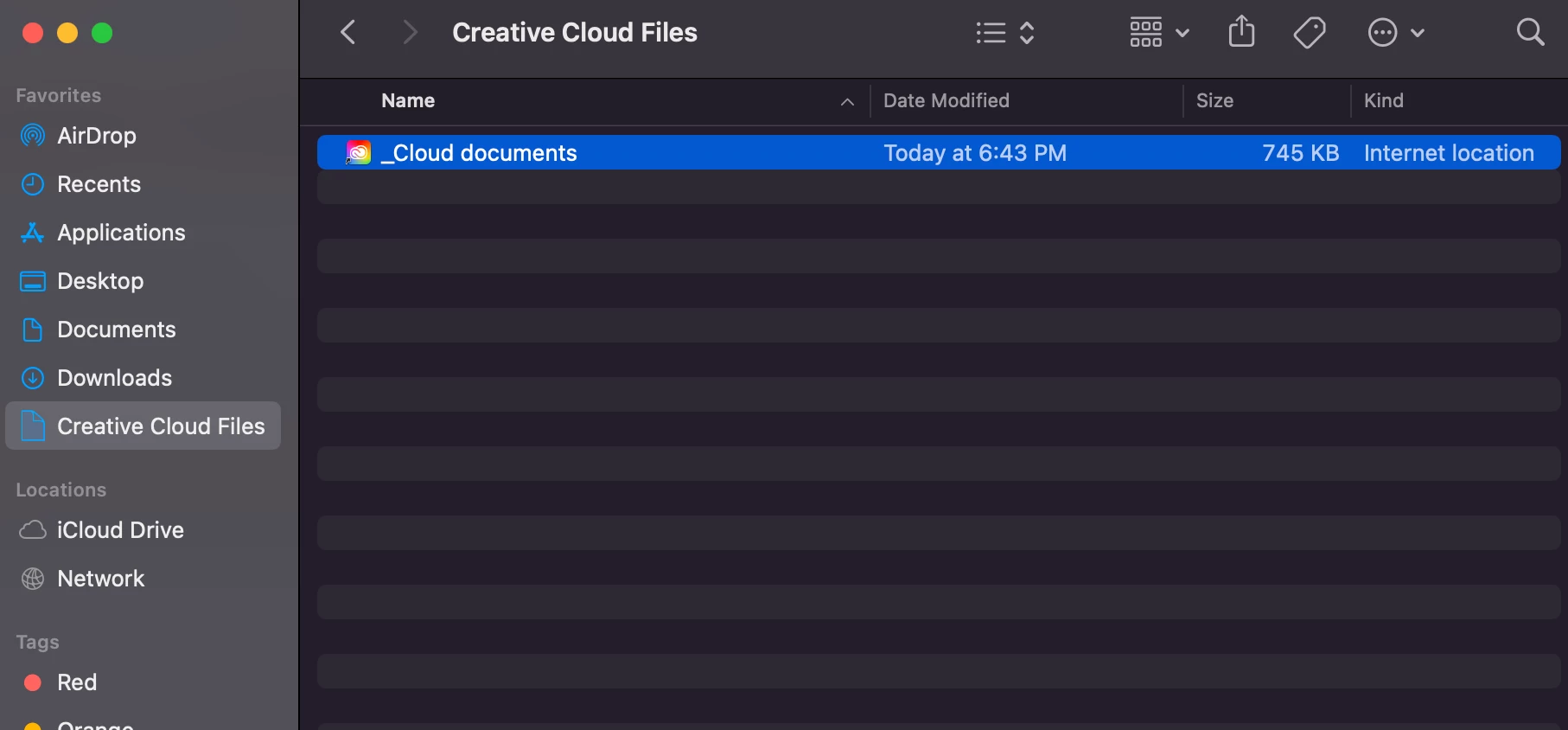Click the Locations section heading
The height and width of the screenshot is (730, 1568).
tap(61, 490)
